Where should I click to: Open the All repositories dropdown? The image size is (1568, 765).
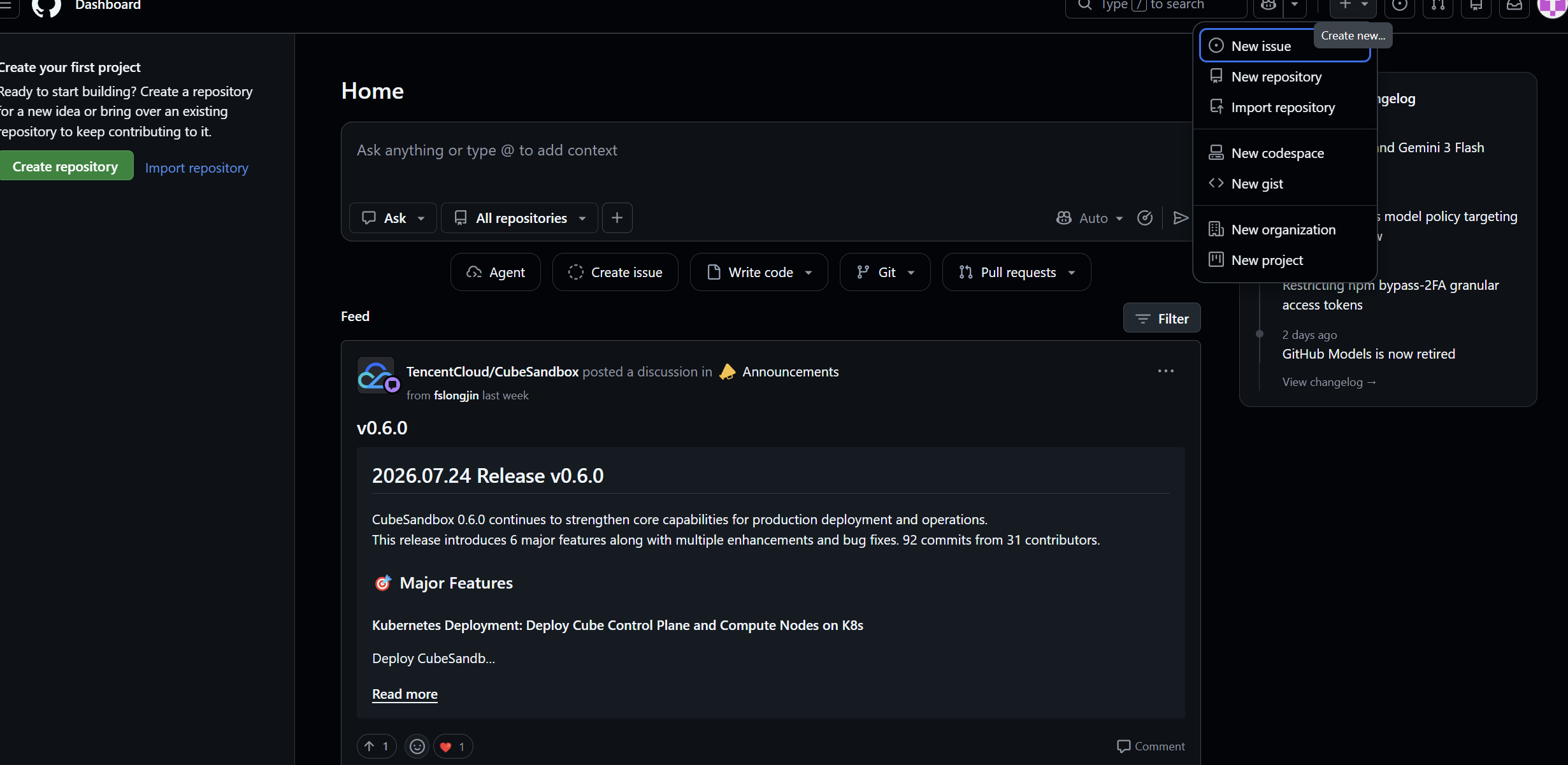point(520,218)
